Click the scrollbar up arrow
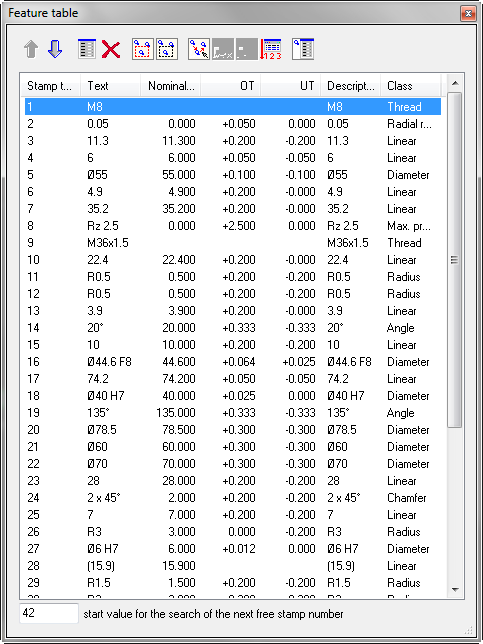Image resolution: width=483 pixels, height=644 pixels. (x=455, y=83)
